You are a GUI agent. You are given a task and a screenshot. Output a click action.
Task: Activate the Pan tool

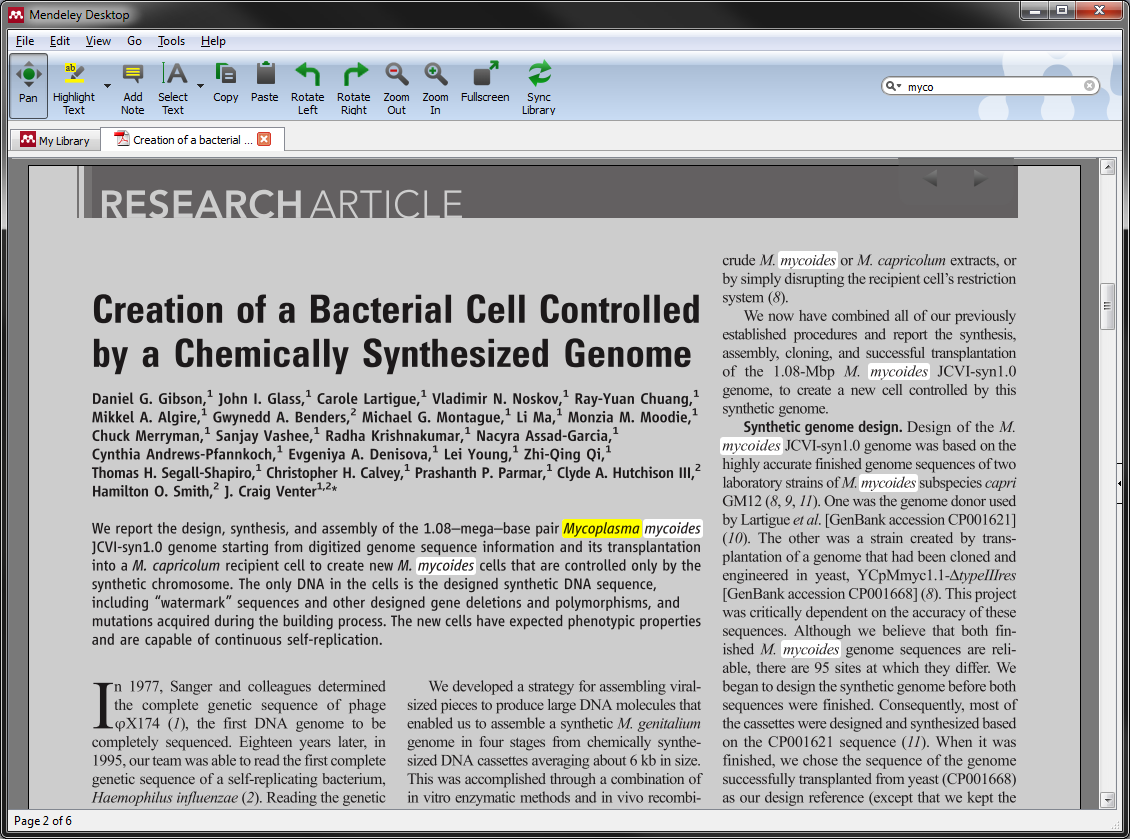click(x=29, y=86)
